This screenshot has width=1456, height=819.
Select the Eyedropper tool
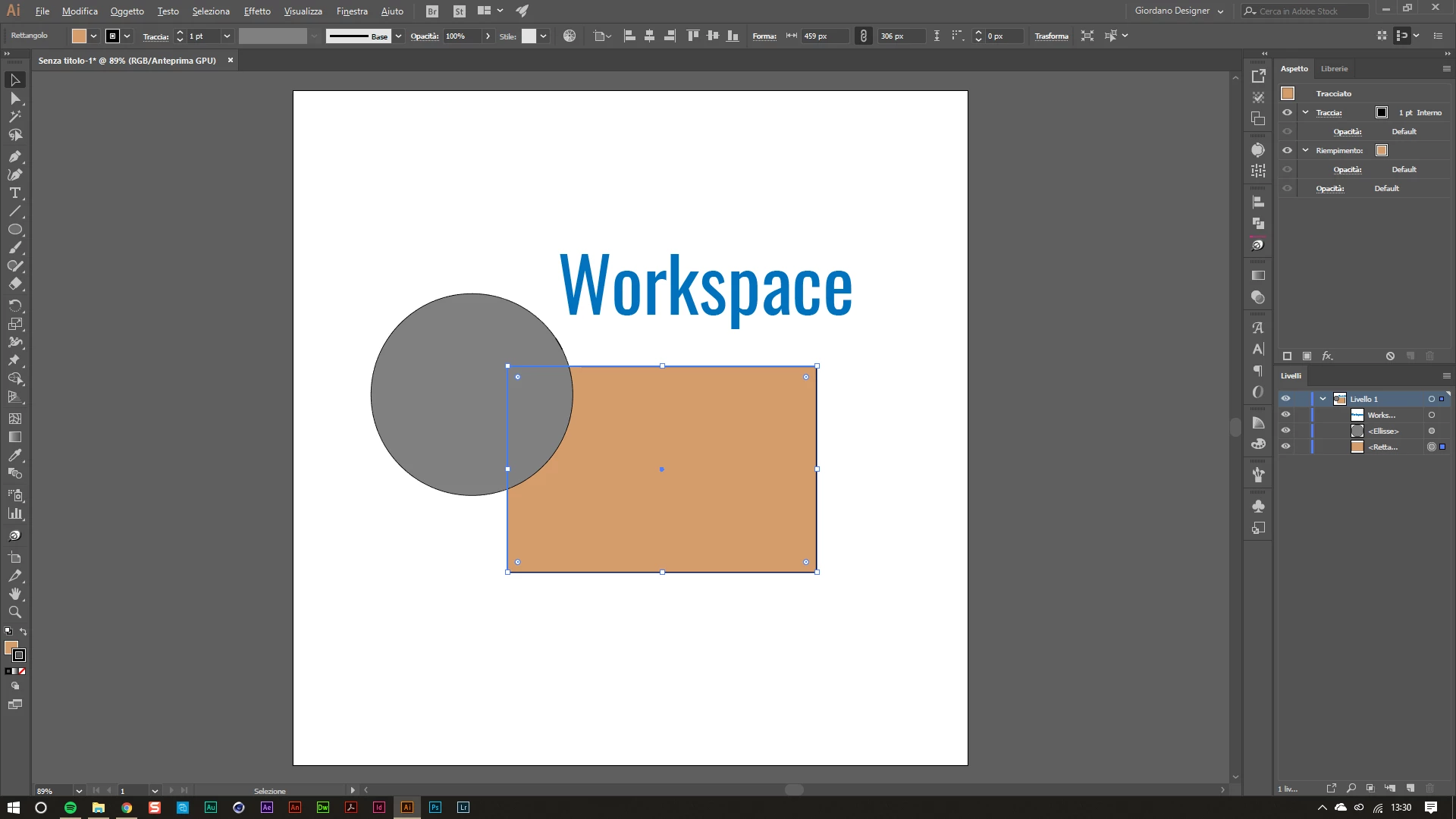pyautogui.click(x=14, y=455)
